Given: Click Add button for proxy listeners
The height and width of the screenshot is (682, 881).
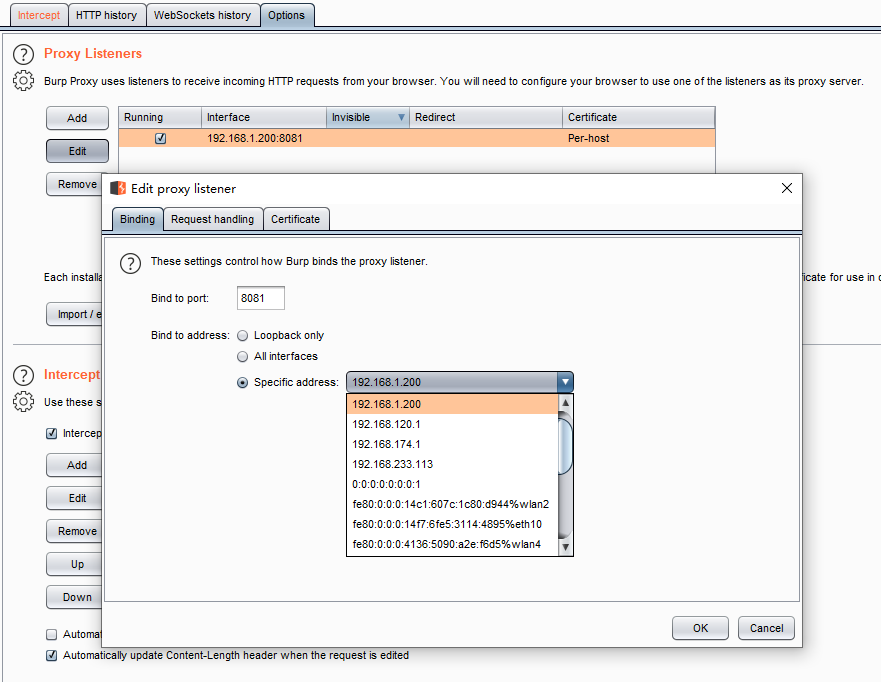Looking at the screenshot, I should coord(78,118).
